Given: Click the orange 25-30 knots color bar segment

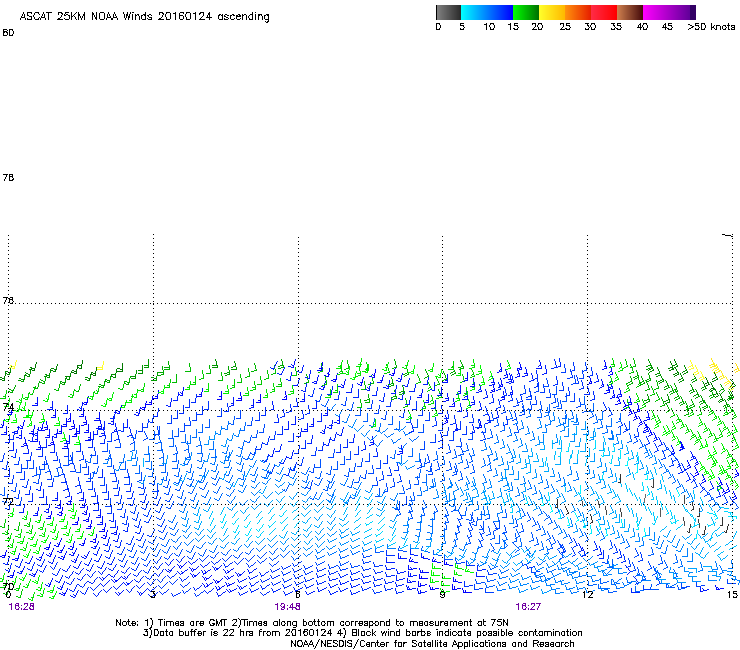Looking at the screenshot, I should pyautogui.click(x=578, y=12).
